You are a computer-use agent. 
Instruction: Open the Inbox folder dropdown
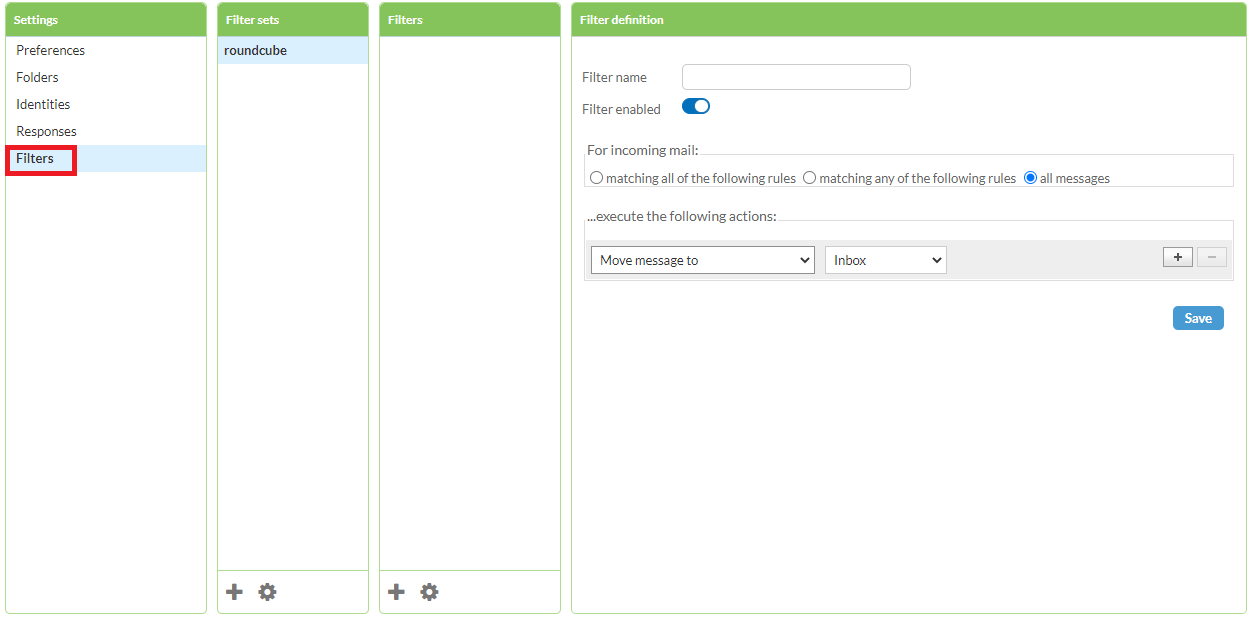pyautogui.click(x=886, y=260)
